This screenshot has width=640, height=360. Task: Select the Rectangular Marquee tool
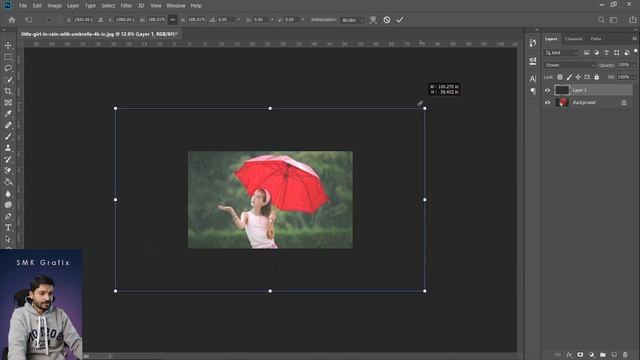coord(8,57)
